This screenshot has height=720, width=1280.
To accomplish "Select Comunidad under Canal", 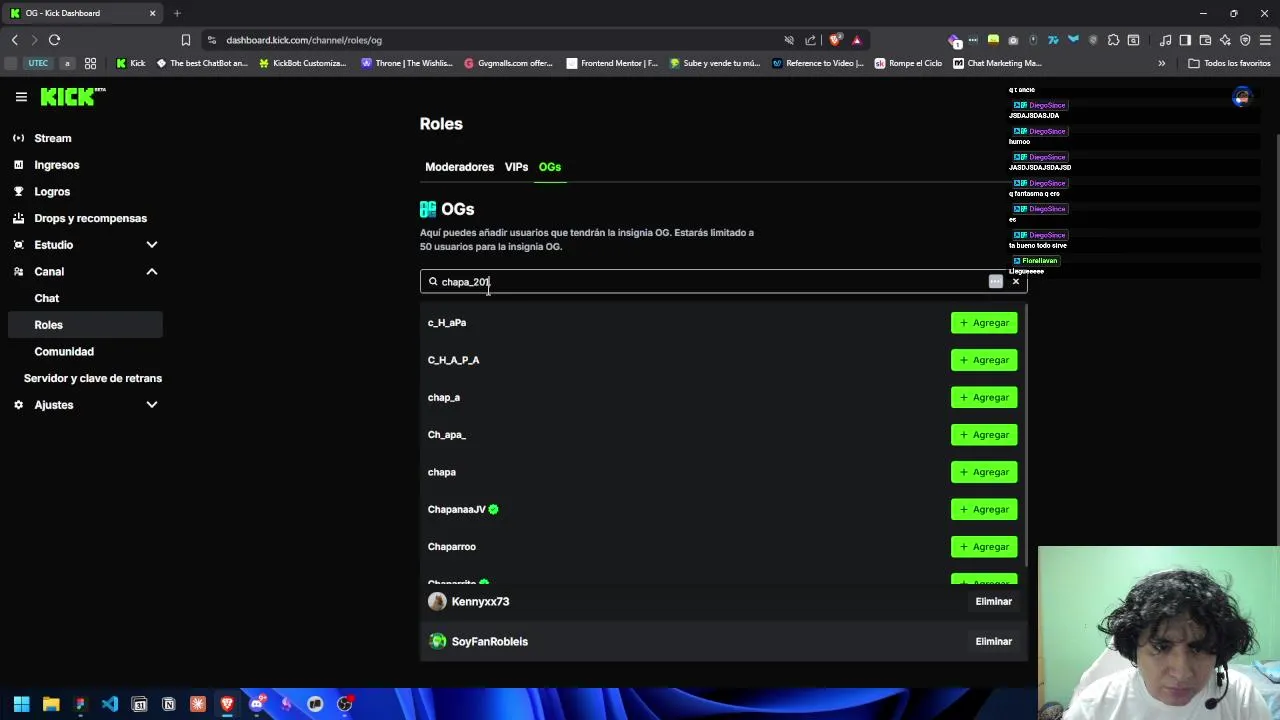I will point(64,352).
